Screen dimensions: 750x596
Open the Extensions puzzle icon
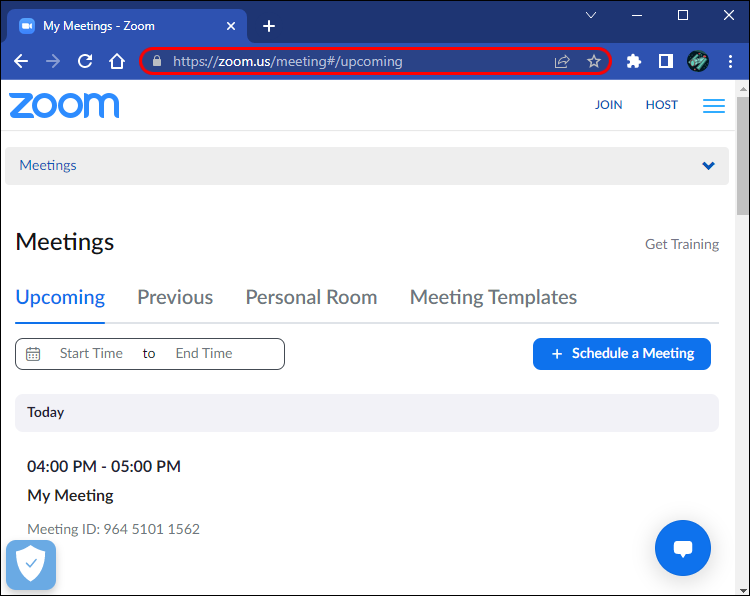point(634,61)
